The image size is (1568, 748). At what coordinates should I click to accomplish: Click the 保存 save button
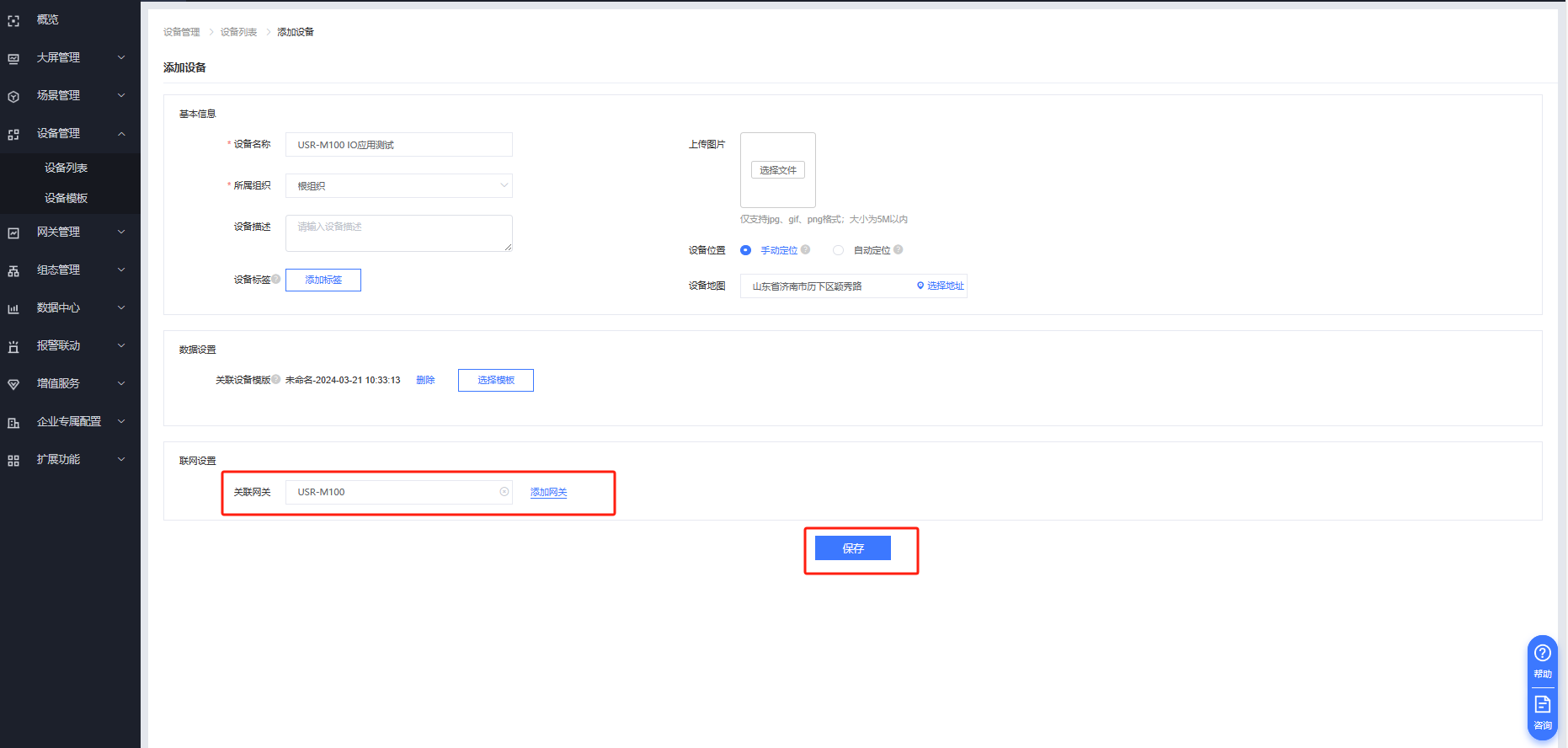tap(853, 548)
